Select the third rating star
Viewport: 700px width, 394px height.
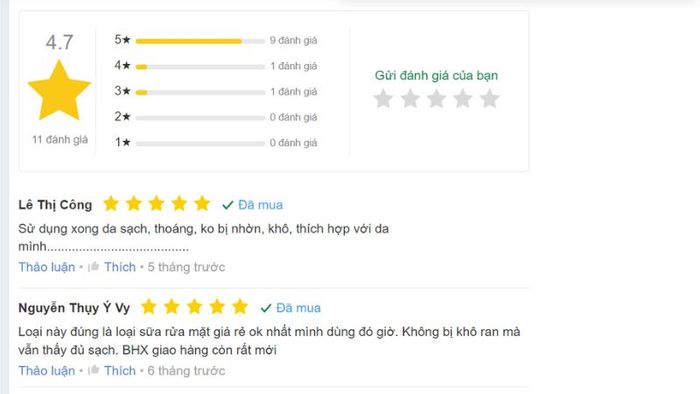tap(436, 99)
